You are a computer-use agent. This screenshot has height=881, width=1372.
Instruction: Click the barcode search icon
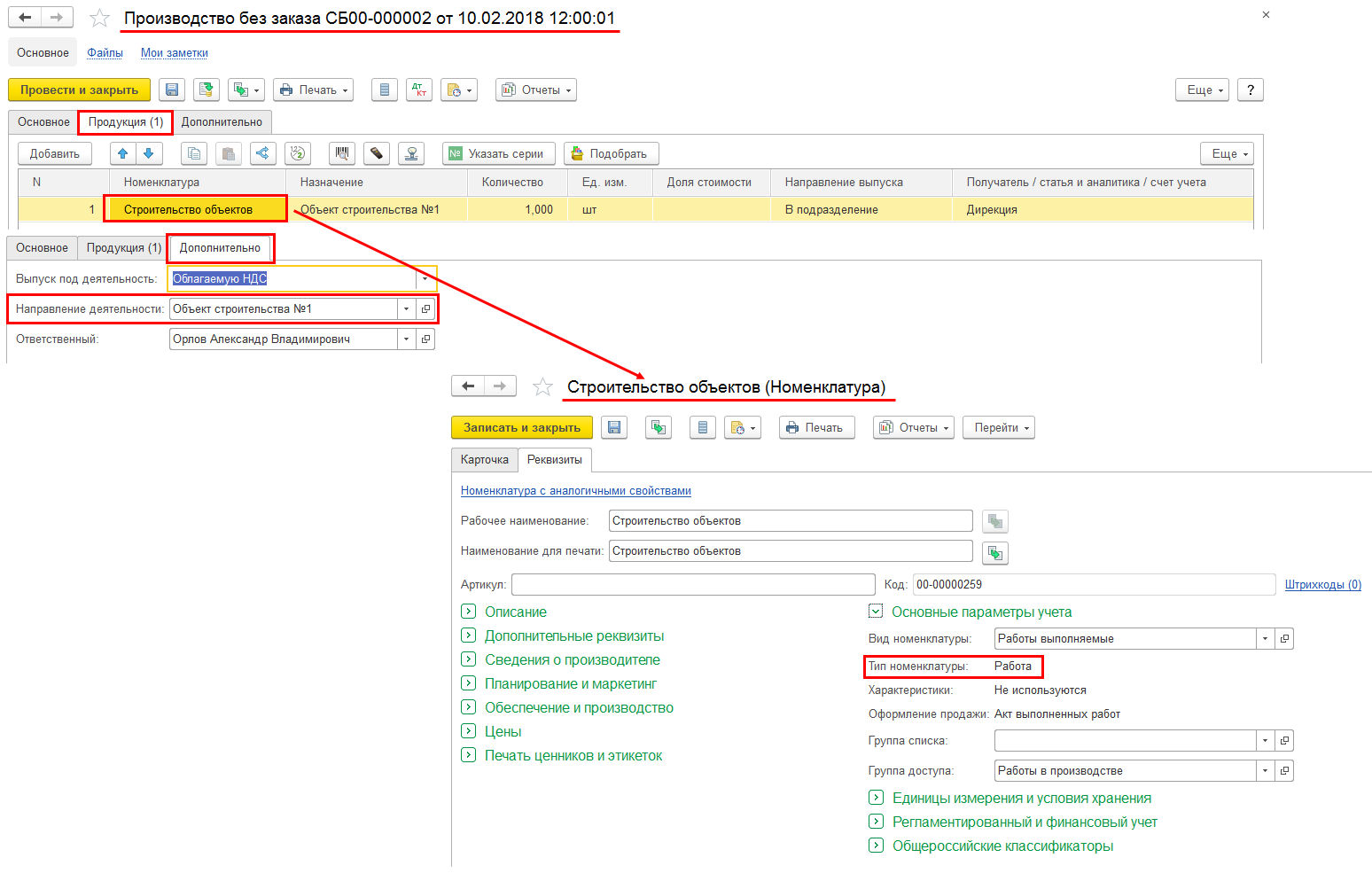(342, 153)
